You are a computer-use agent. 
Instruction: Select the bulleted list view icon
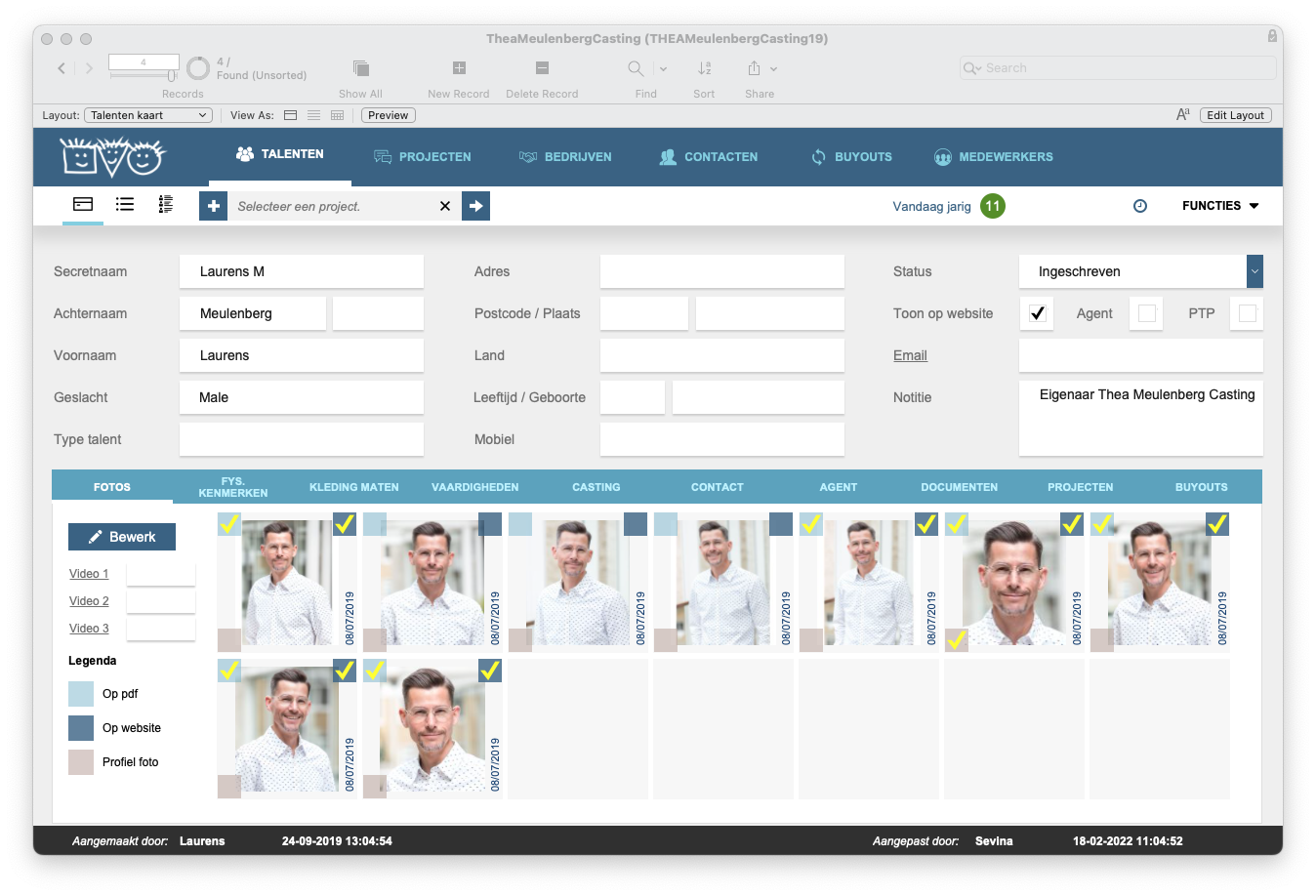[x=125, y=204]
